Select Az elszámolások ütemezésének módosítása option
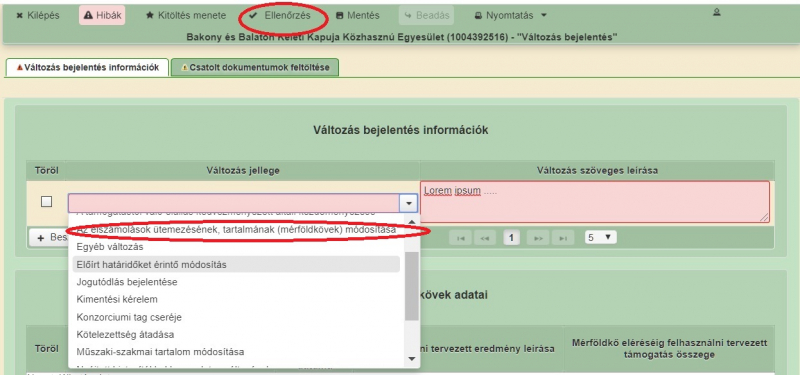 [x=236, y=230]
